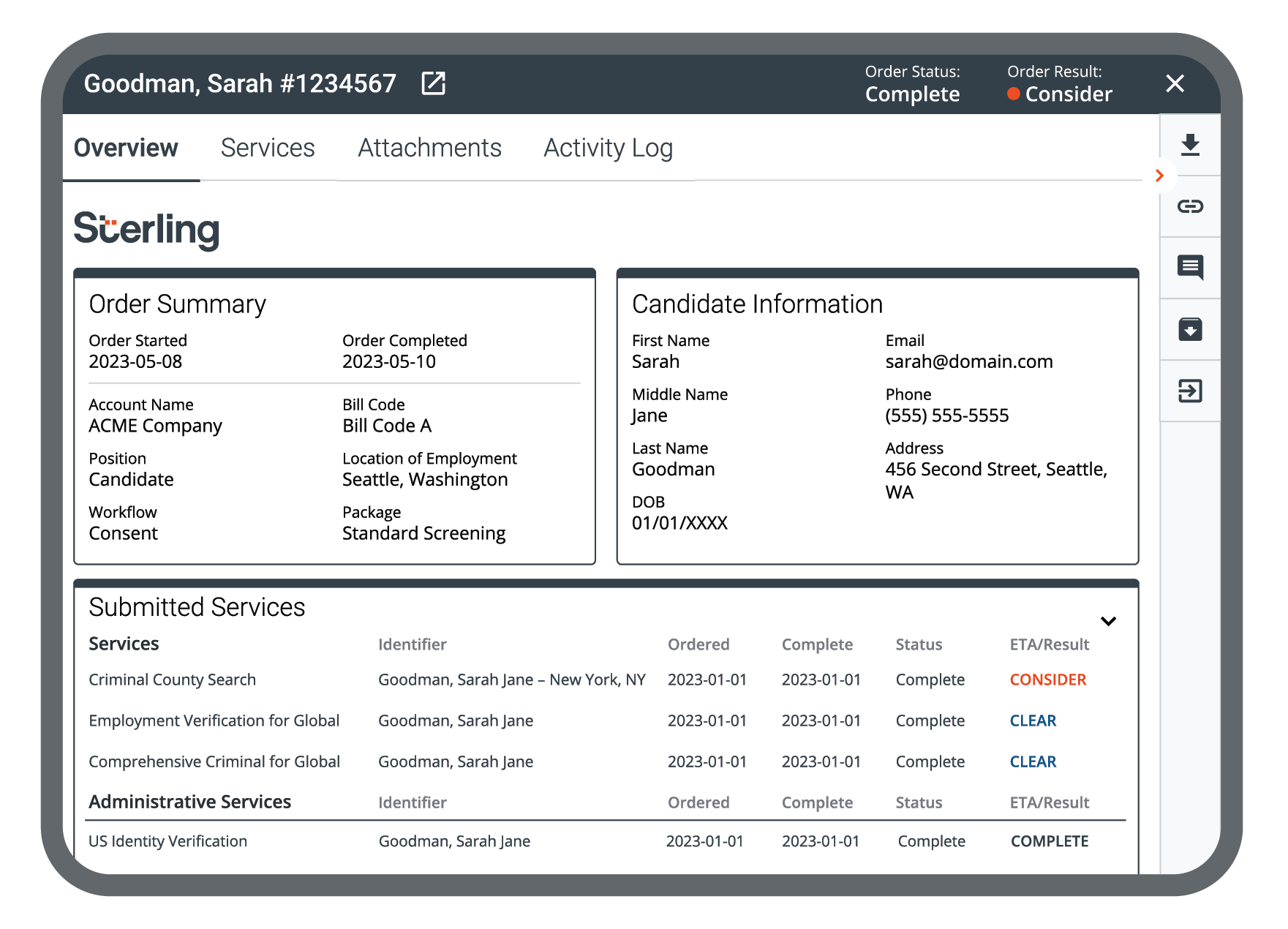This screenshot has width=1288, height=929.
Task: Click the title Goodman, Sarah #1234567
Action: click(240, 83)
